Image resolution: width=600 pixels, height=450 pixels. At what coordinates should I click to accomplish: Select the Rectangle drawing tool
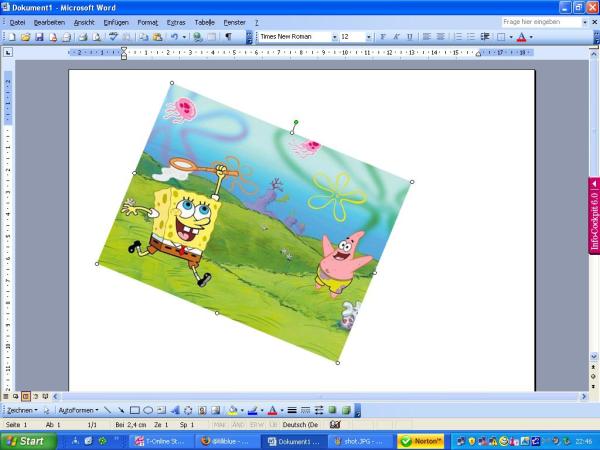click(x=134, y=410)
